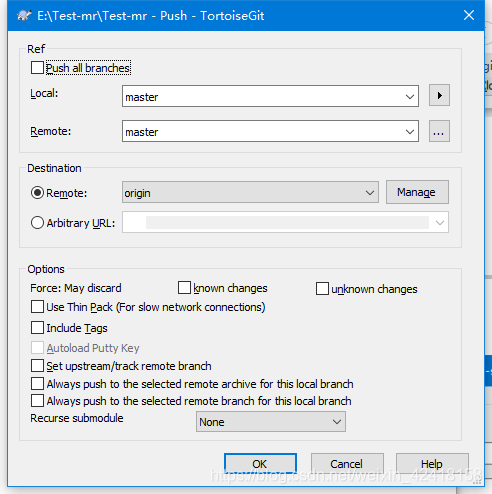Screen dimensions: 492x494
Task: Click the Ref Remote field's master text
Action: [142, 132]
